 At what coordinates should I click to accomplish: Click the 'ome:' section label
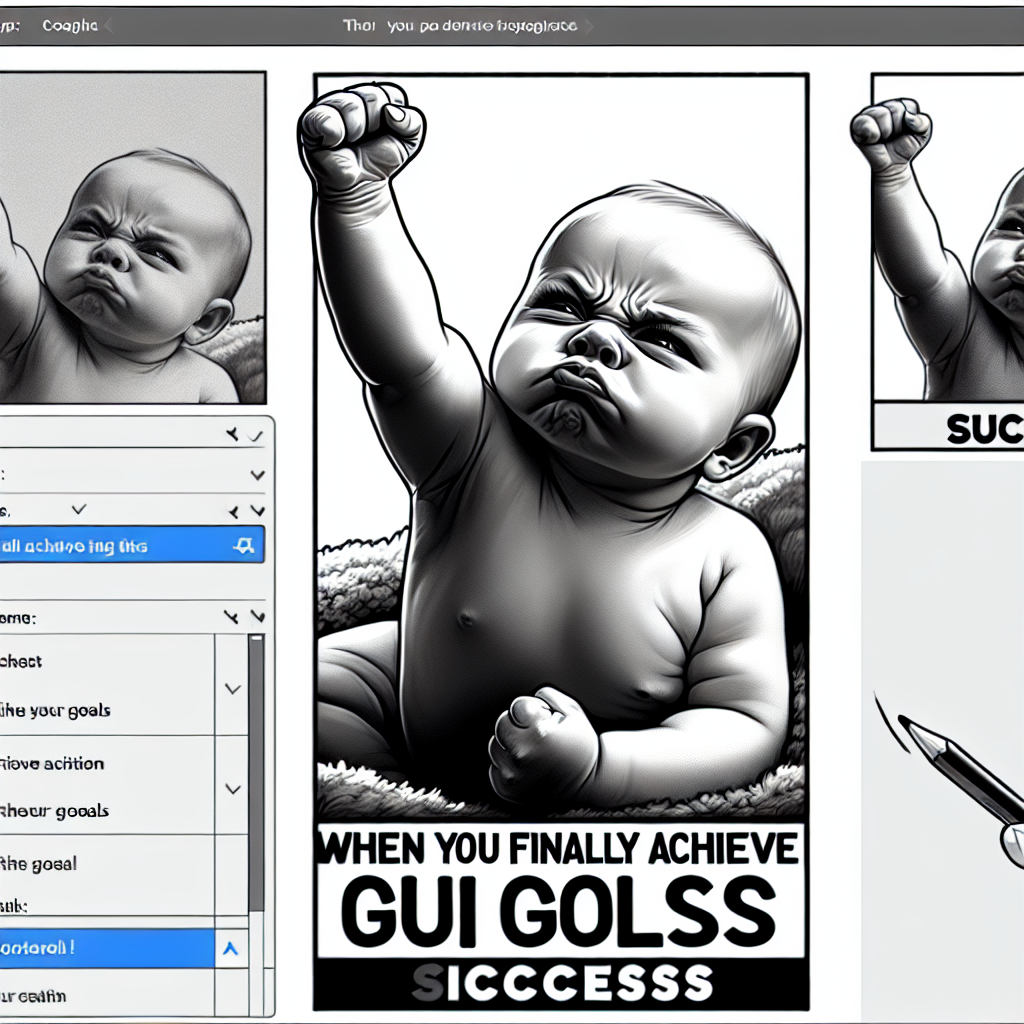18,618
